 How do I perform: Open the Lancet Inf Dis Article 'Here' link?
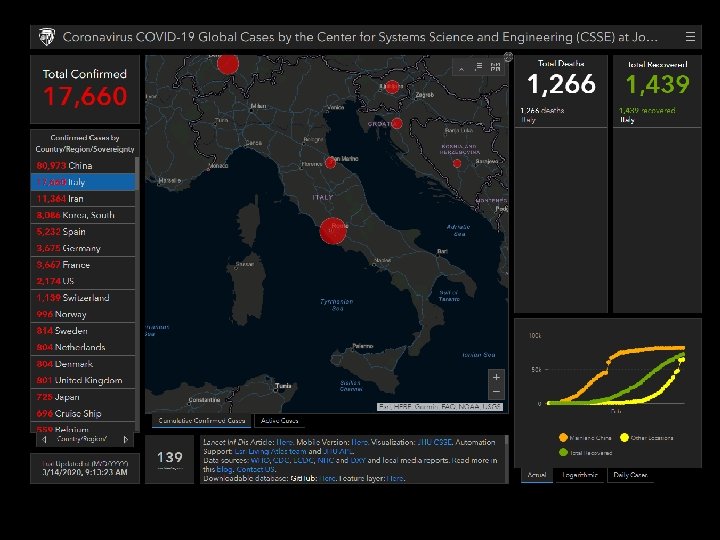pyautogui.click(x=284, y=442)
